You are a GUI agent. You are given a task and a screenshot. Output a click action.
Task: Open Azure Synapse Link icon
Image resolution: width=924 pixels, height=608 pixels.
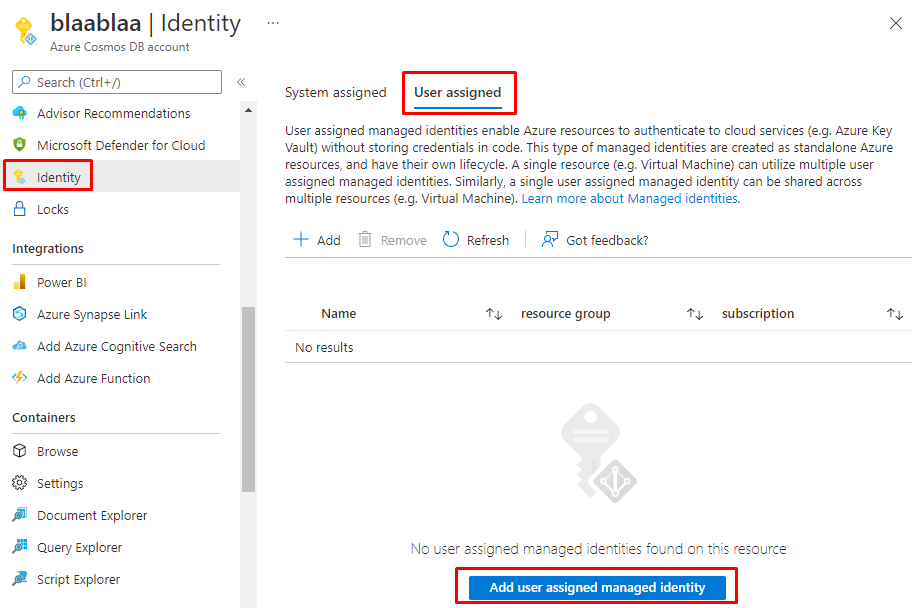19,314
